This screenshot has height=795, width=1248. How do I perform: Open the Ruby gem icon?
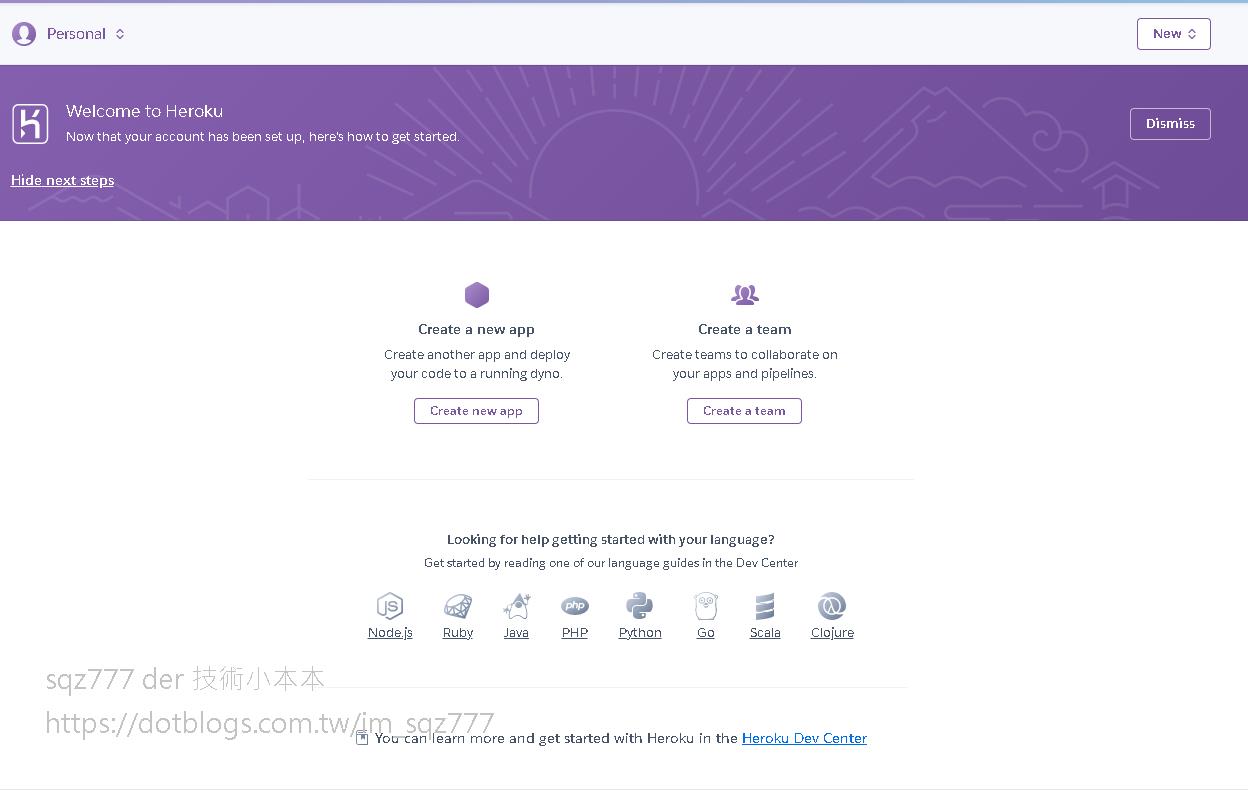458,606
